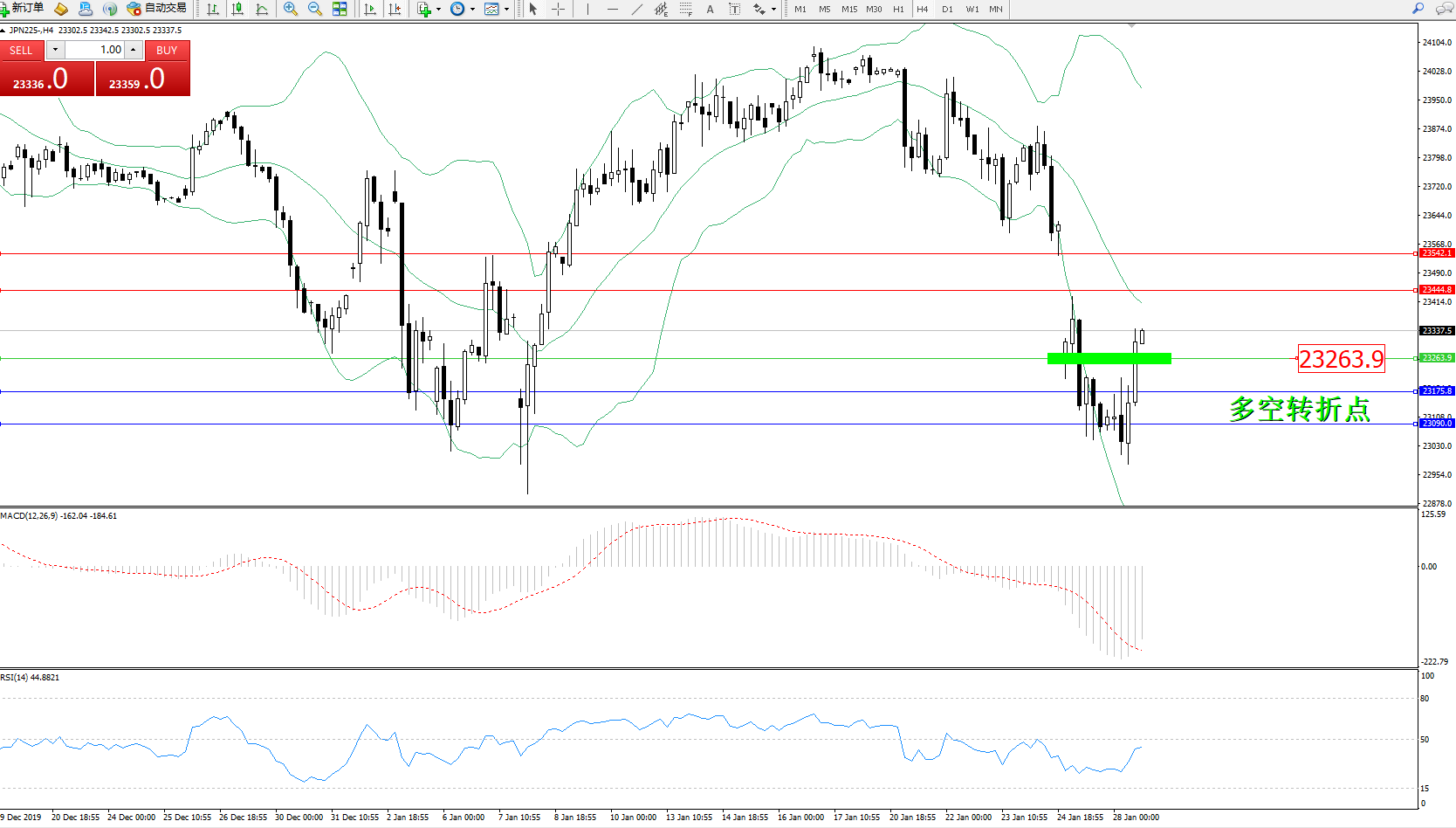Select the candlestick chart type icon
The image size is (1456, 828).
tap(237, 9)
